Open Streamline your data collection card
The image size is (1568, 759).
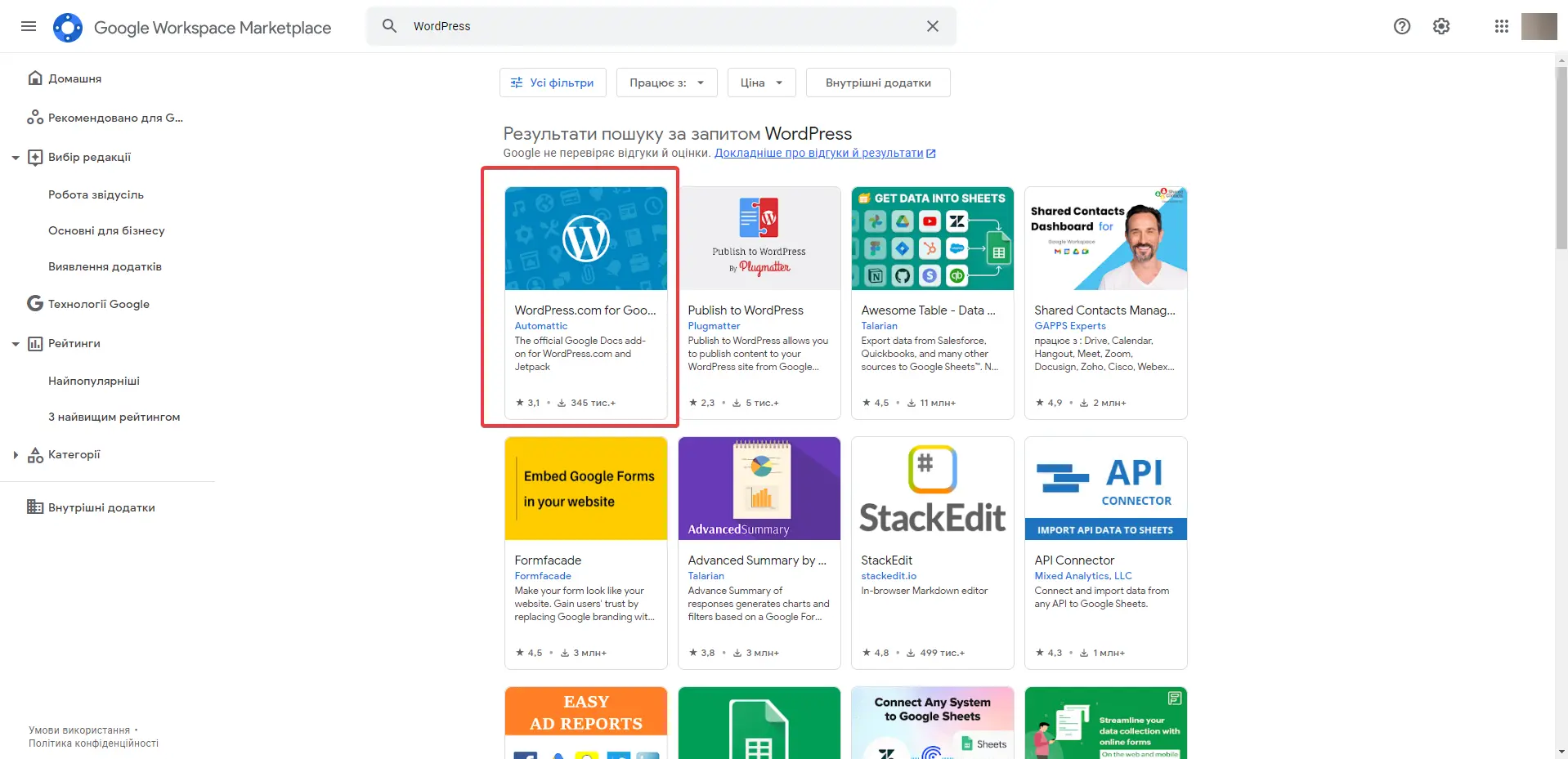pyautogui.click(x=1106, y=723)
